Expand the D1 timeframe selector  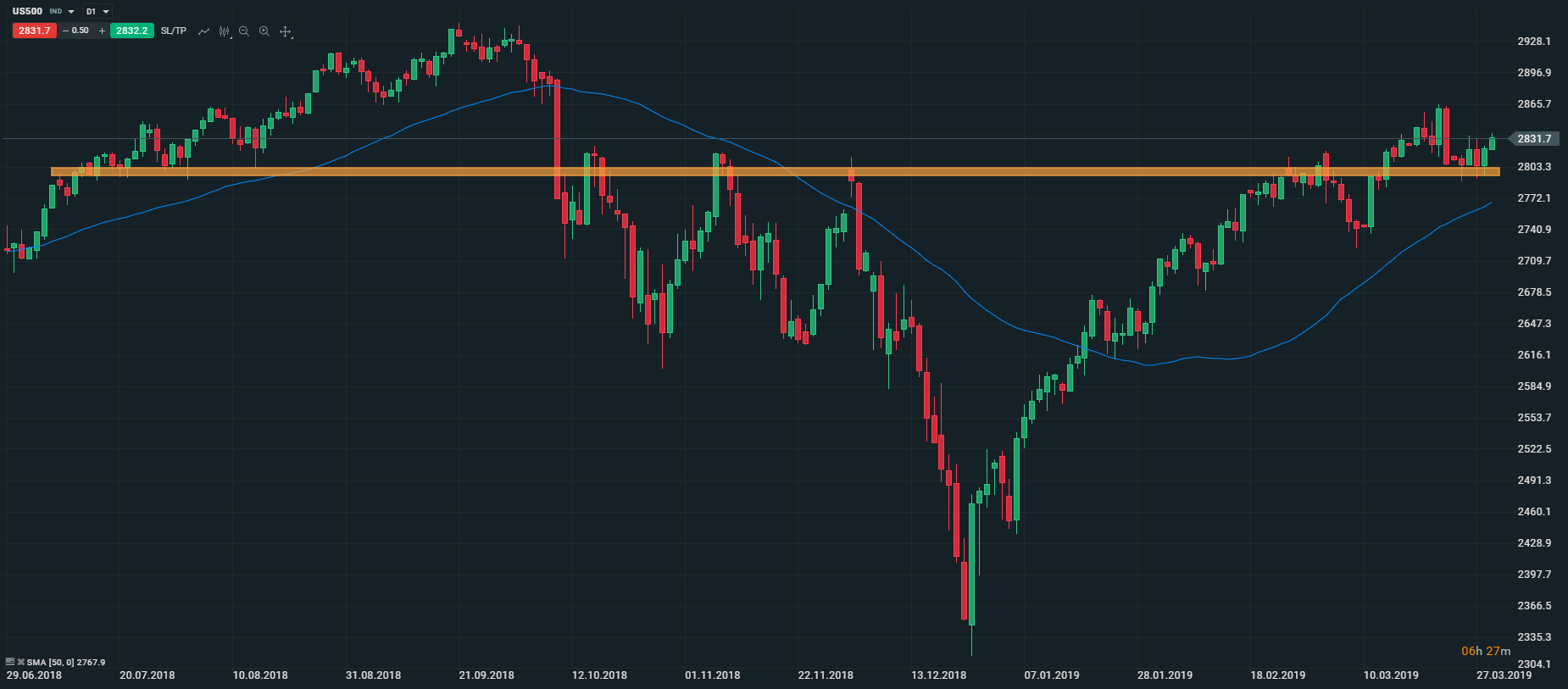point(106,12)
